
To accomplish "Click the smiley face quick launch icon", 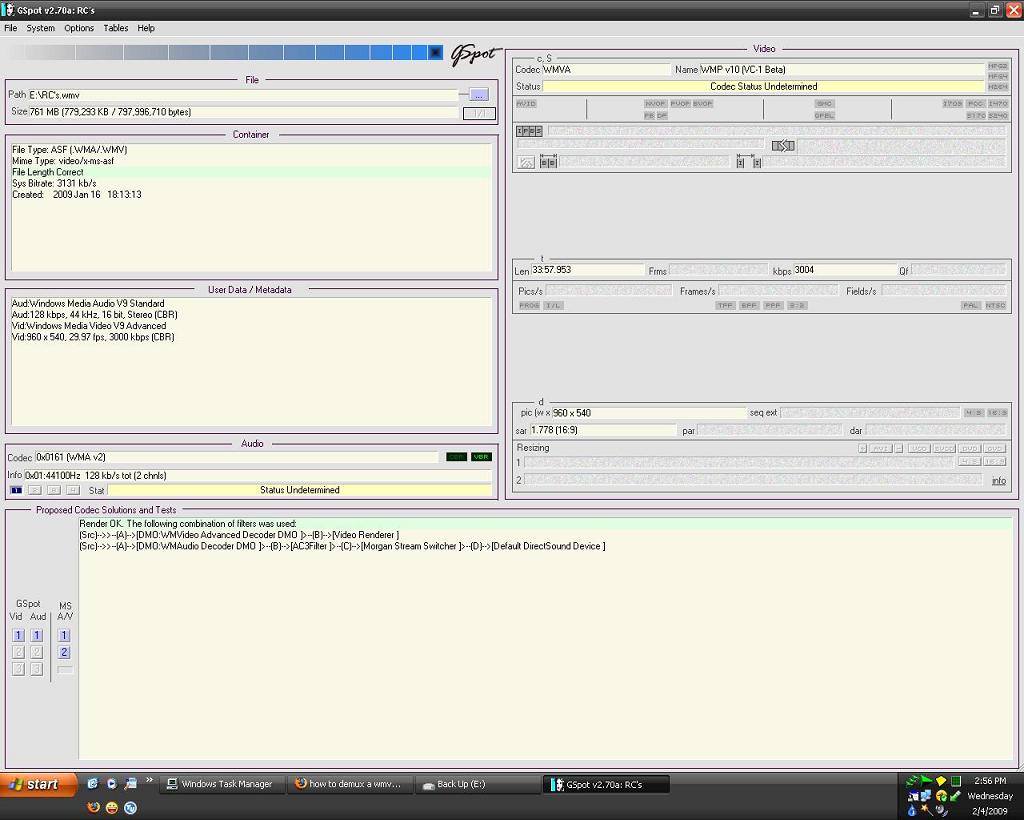I will [112, 808].
